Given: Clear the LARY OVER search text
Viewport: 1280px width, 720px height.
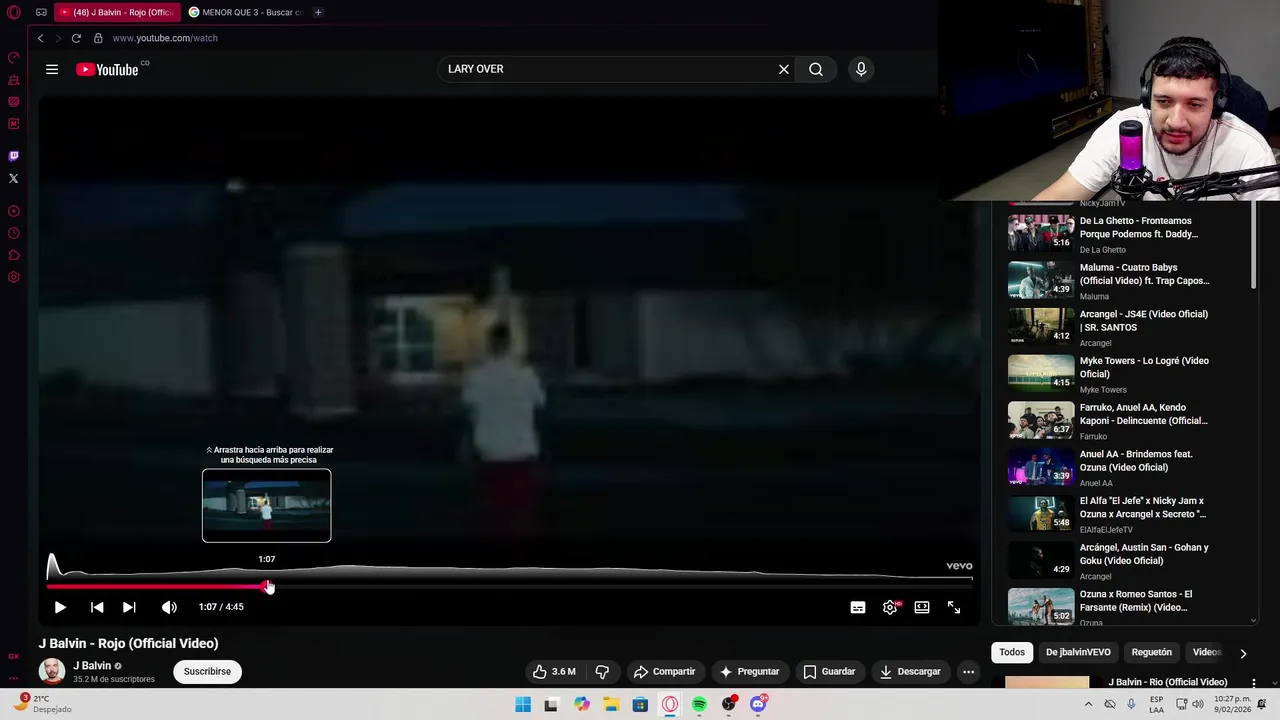Looking at the screenshot, I should click(784, 69).
